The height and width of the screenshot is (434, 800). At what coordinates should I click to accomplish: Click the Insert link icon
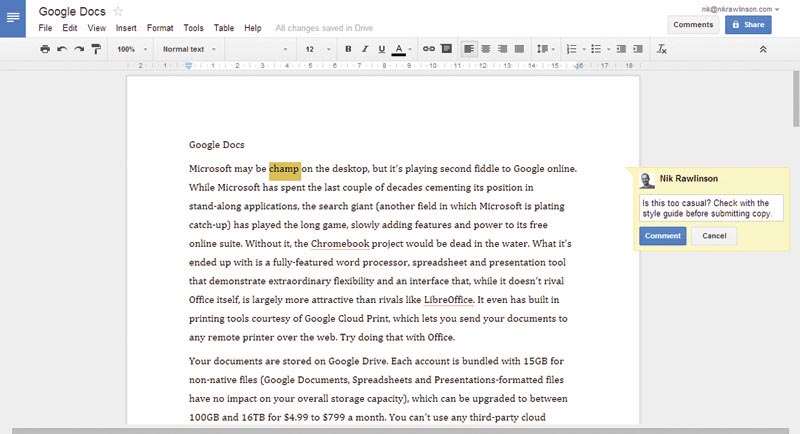click(429, 49)
